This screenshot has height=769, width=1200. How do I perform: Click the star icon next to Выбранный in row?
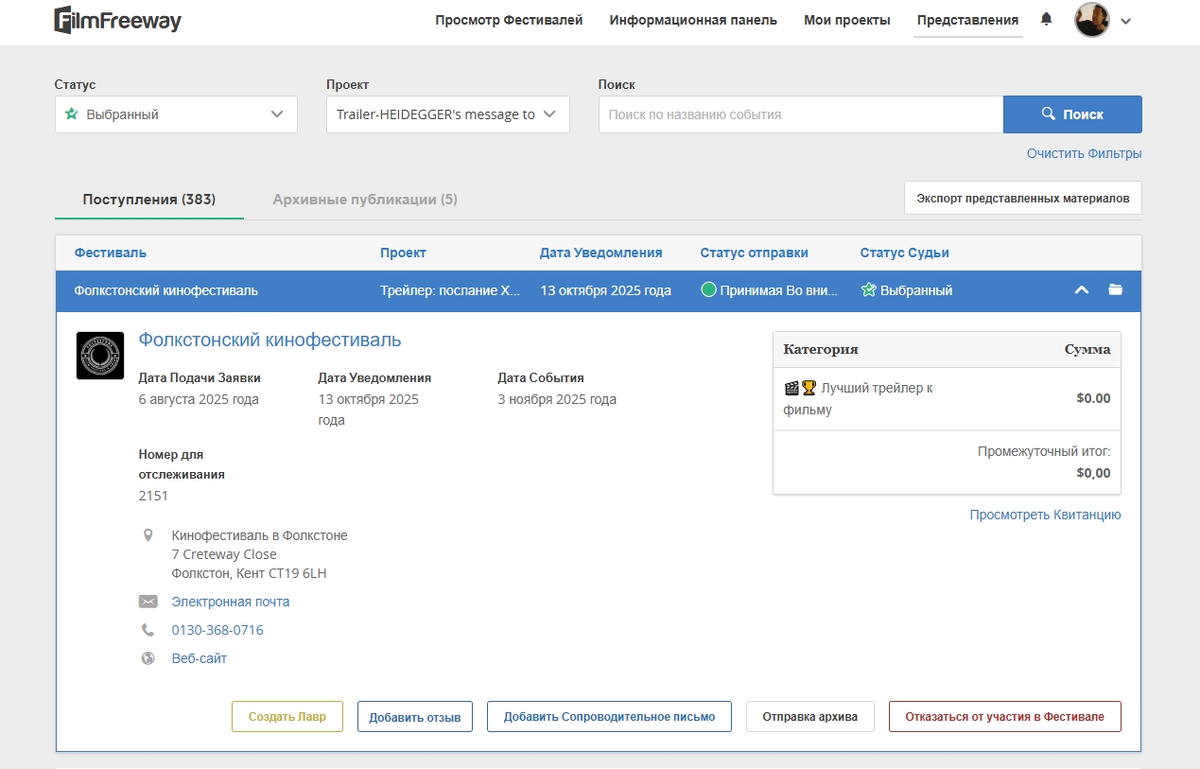tap(868, 290)
